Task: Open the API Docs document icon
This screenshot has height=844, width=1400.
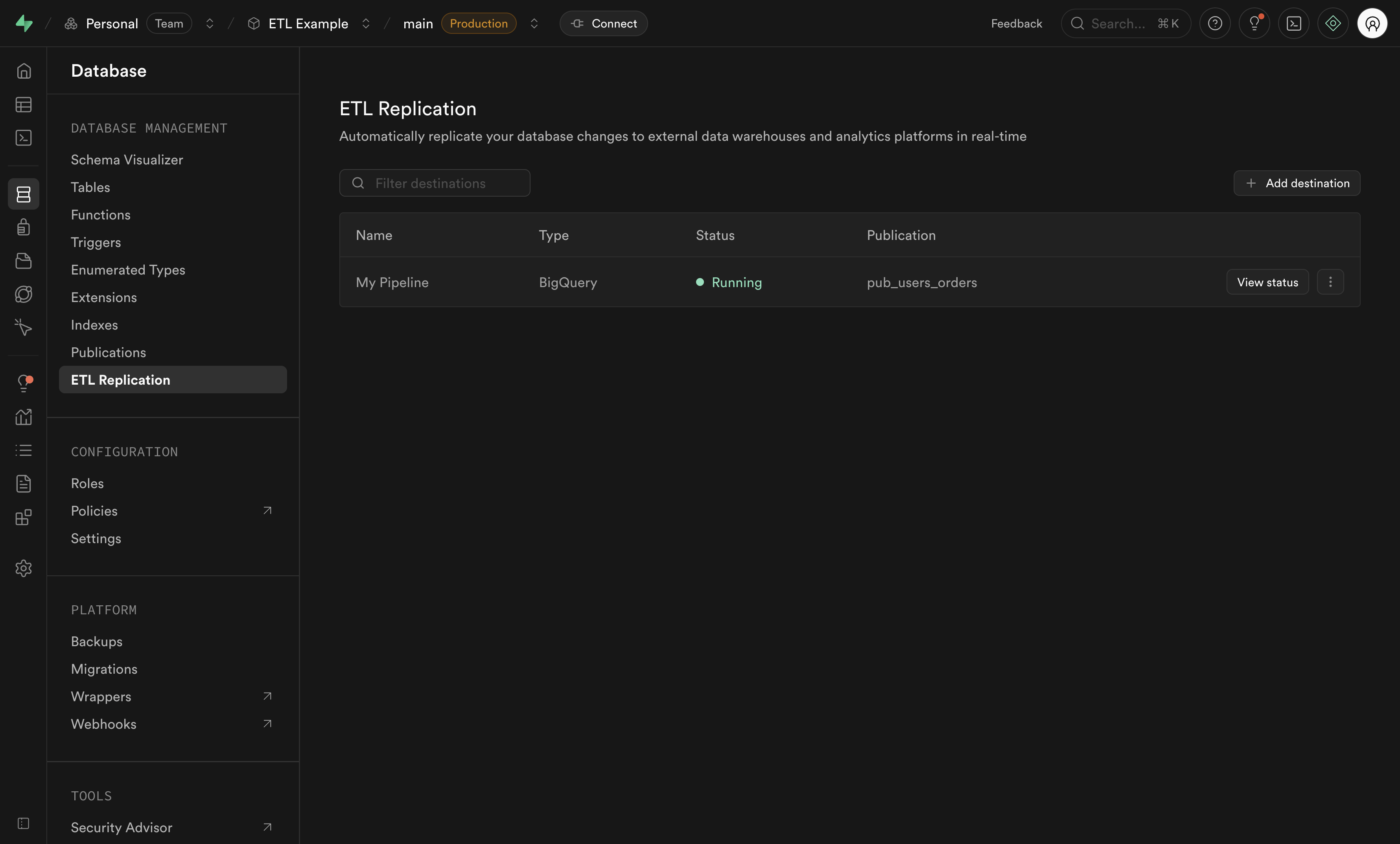Action: pos(23,484)
